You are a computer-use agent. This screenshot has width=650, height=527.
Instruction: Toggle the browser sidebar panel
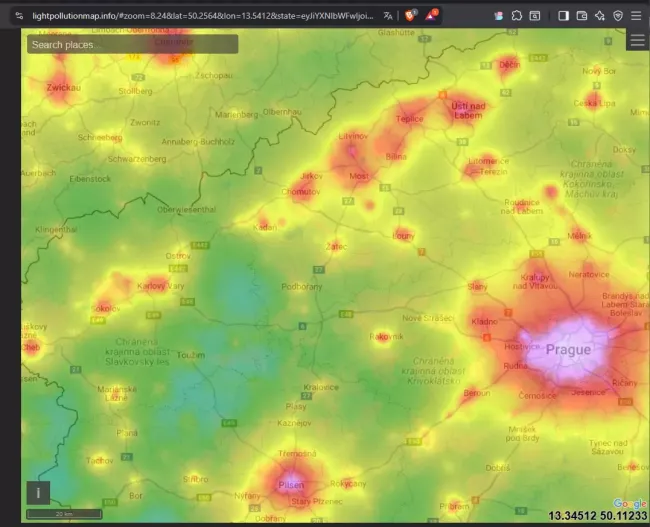click(x=563, y=15)
